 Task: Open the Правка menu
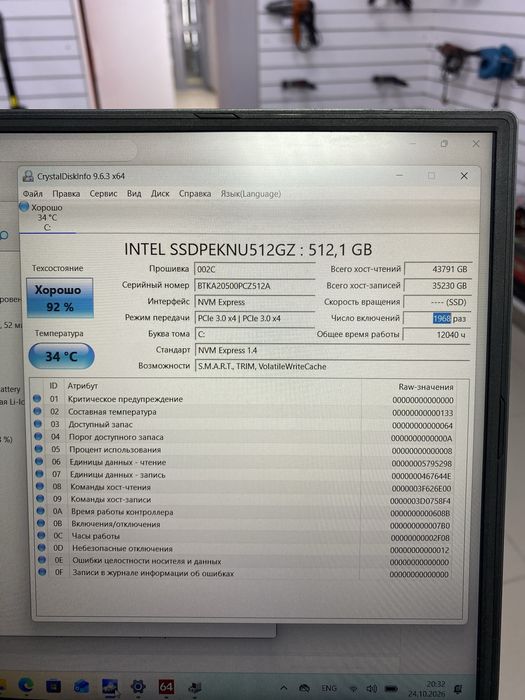pyautogui.click(x=66, y=193)
